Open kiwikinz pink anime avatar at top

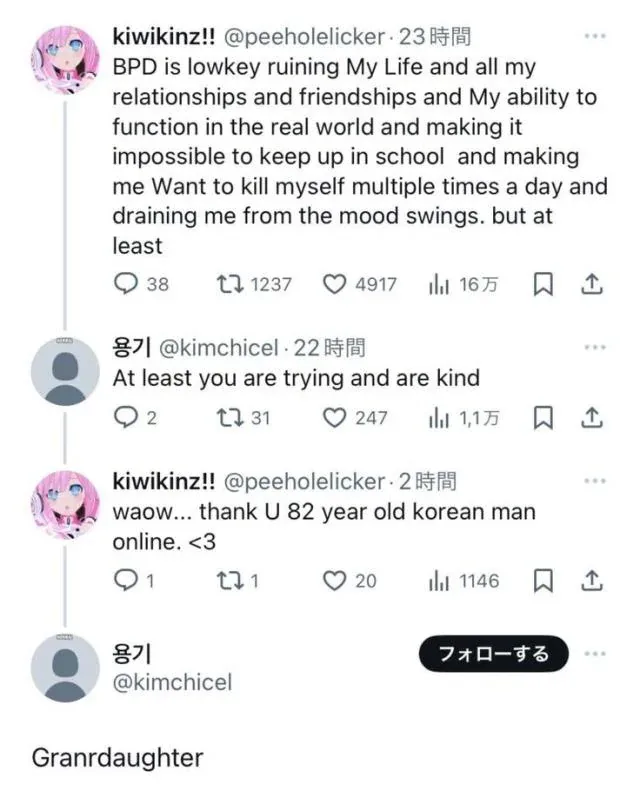click(x=65, y=60)
